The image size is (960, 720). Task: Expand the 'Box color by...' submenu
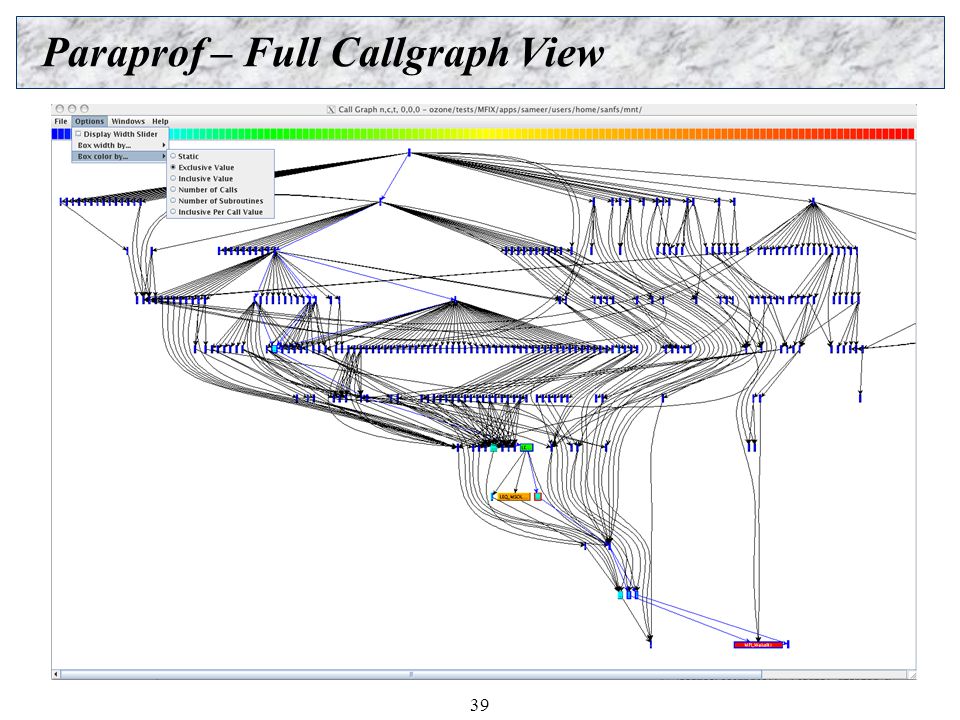(x=120, y=156)
